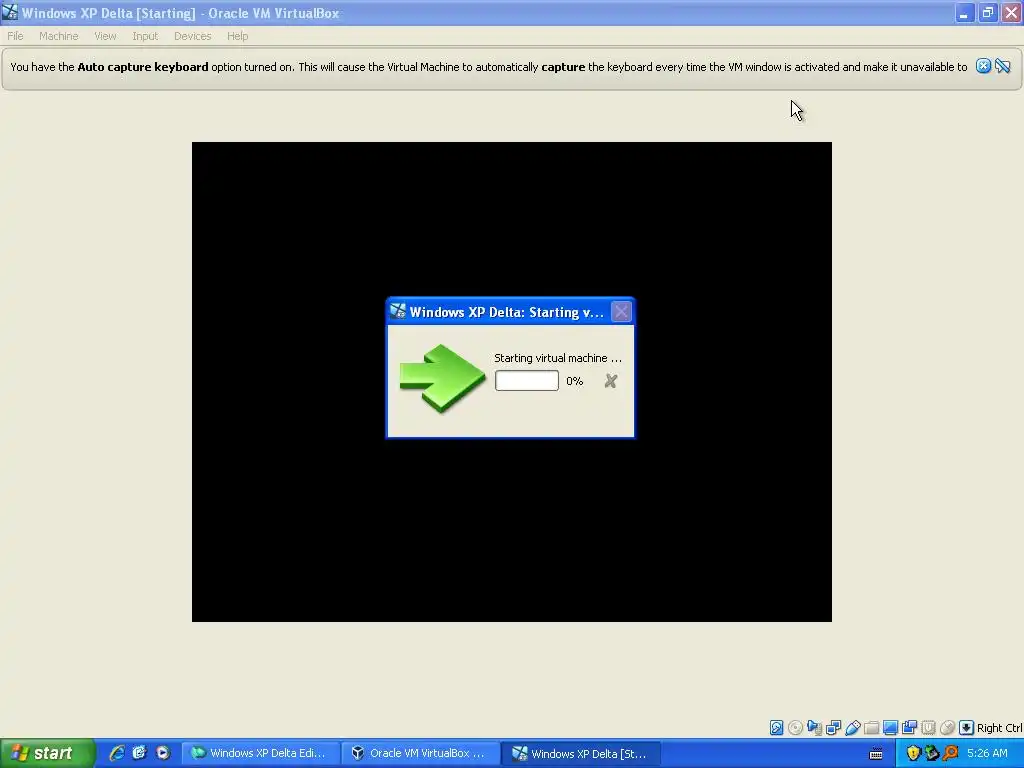Click the don't-show-again notification icon
1024x768 pixels.
coord(1002,66)
